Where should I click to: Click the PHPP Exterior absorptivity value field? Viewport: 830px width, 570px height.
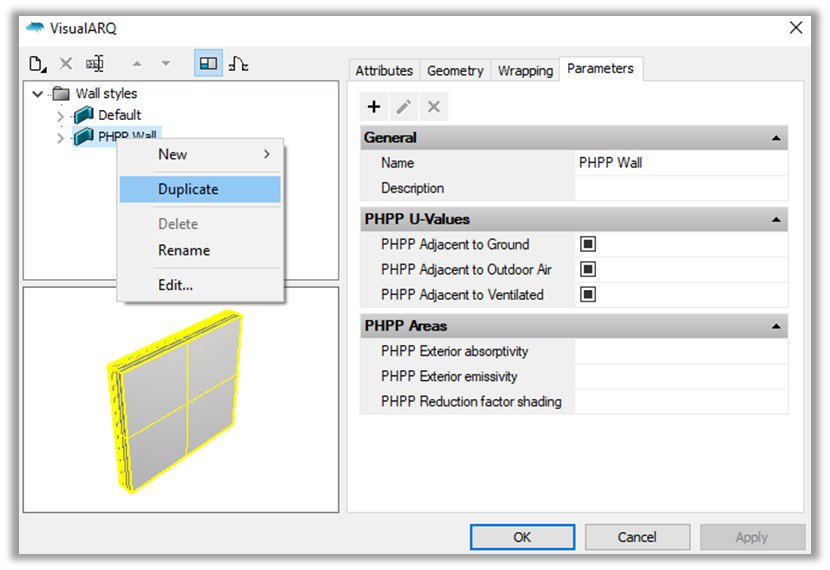pyautogui.click(x=681, y=351)
